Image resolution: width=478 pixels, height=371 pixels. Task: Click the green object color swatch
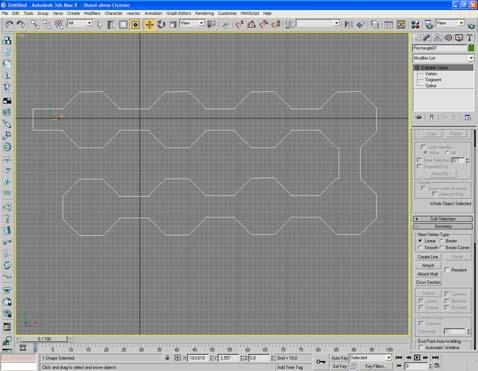click(x=471, y=48)
